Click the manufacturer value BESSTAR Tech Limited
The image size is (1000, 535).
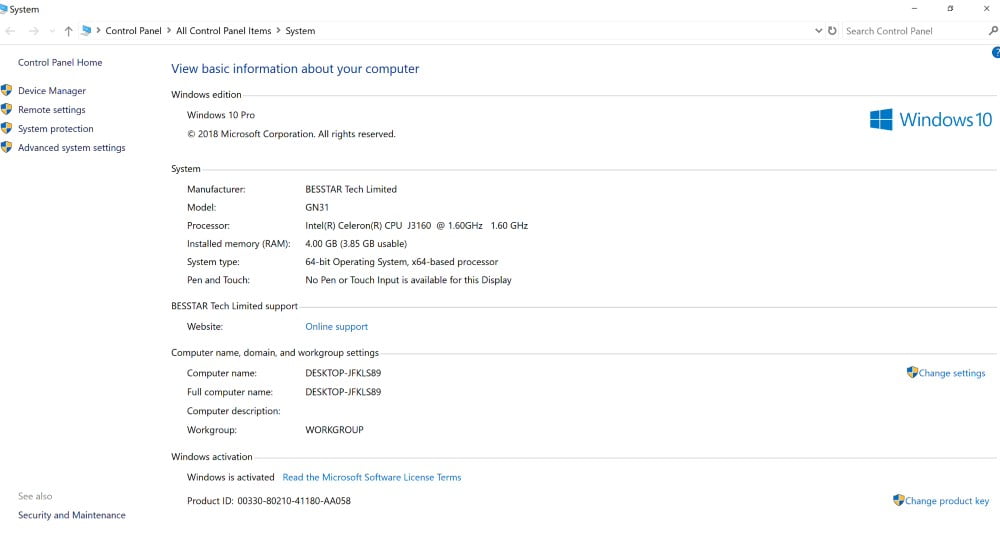pyautogui.click(x=351, y=189)
